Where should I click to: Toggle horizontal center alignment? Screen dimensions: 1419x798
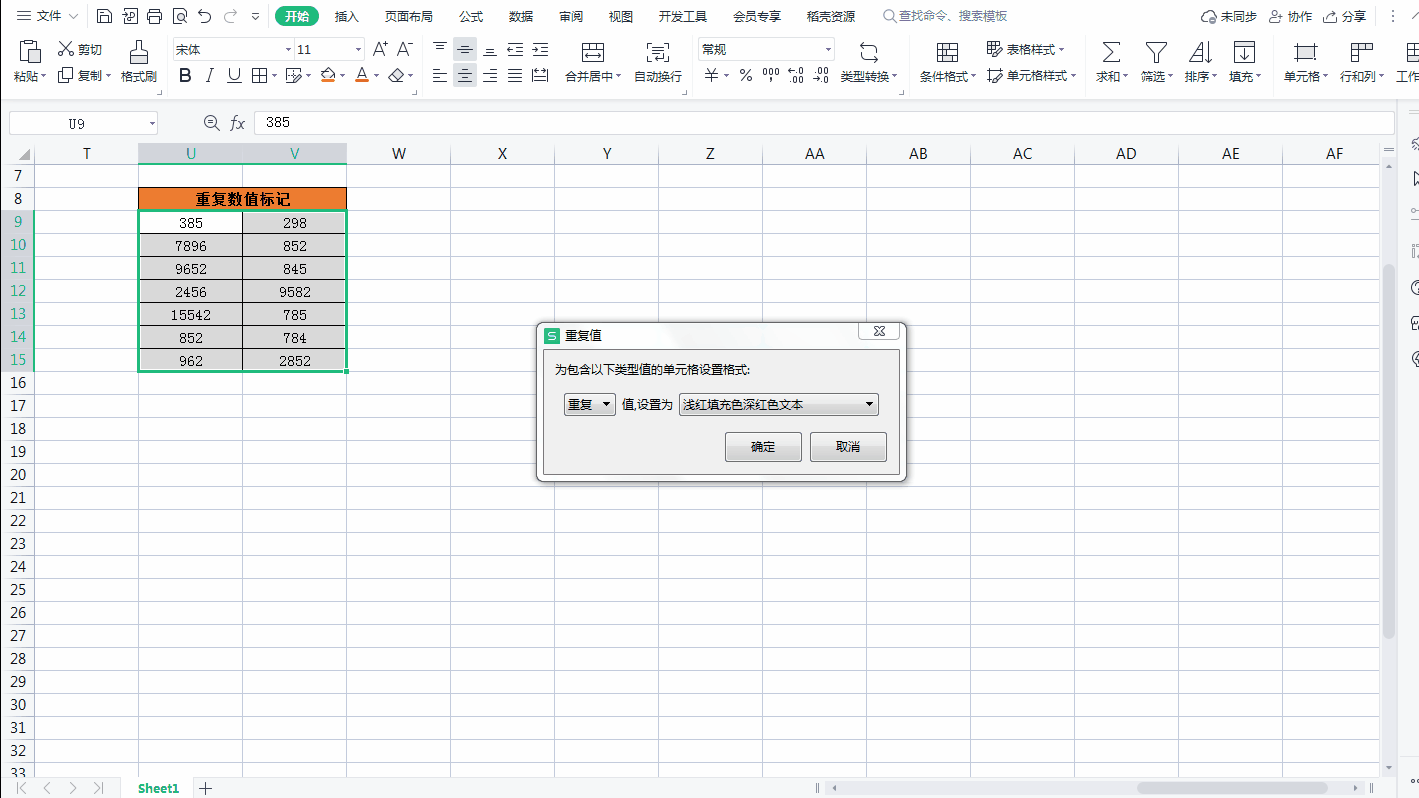[x=465, y=75]
